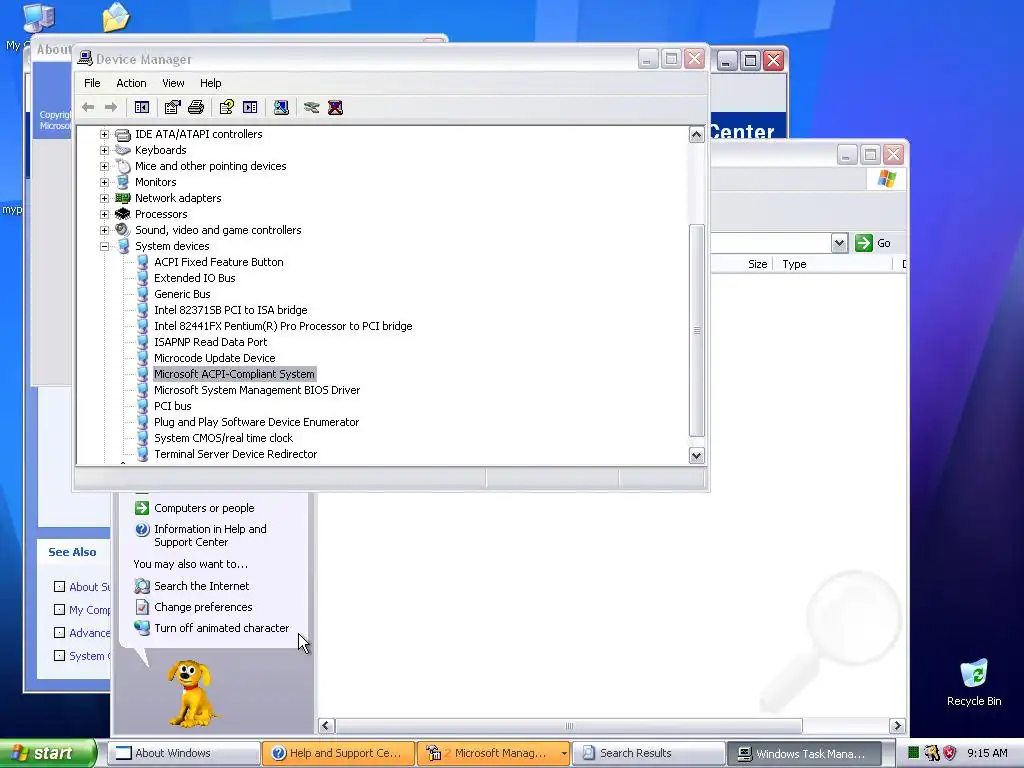Click the Search Results horizontal scroll left arrow
The width and height of the screenshot is (1024, 768).
pyautogui.click(x=326, y=726)
